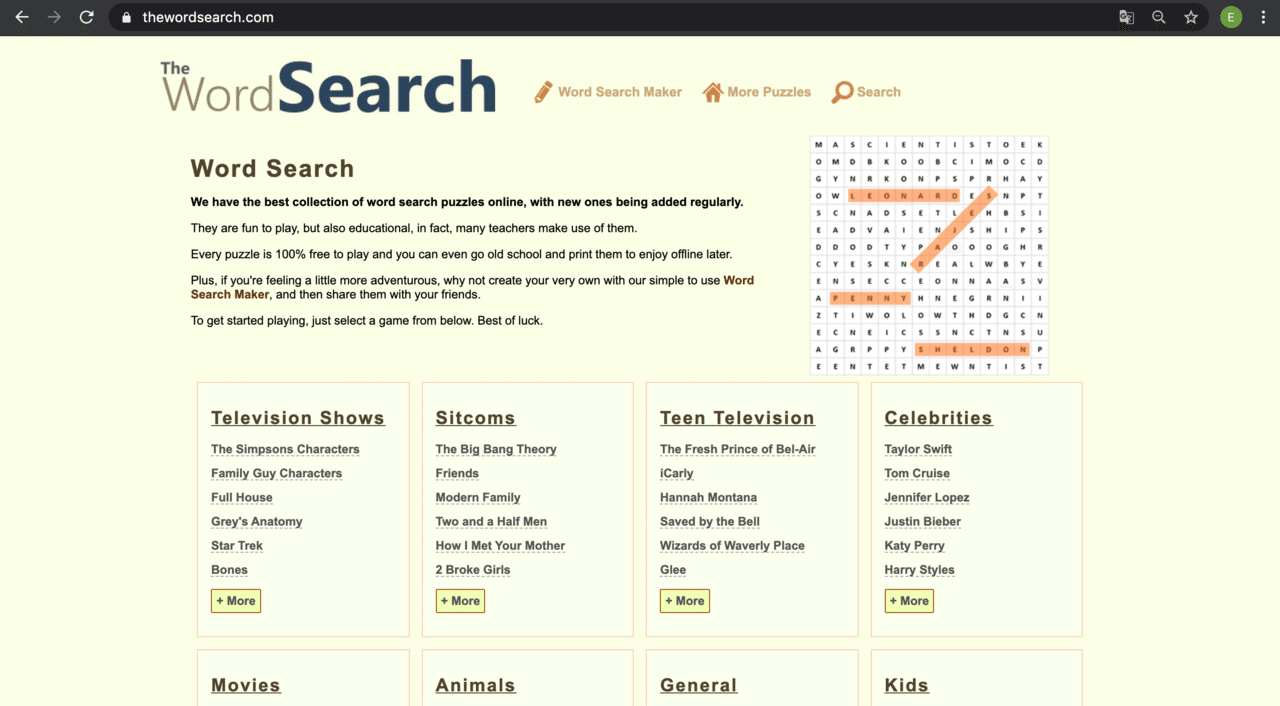Follow the inline Word Search Maker link in paragraph

pyautogui.click(x=473, y=287)
